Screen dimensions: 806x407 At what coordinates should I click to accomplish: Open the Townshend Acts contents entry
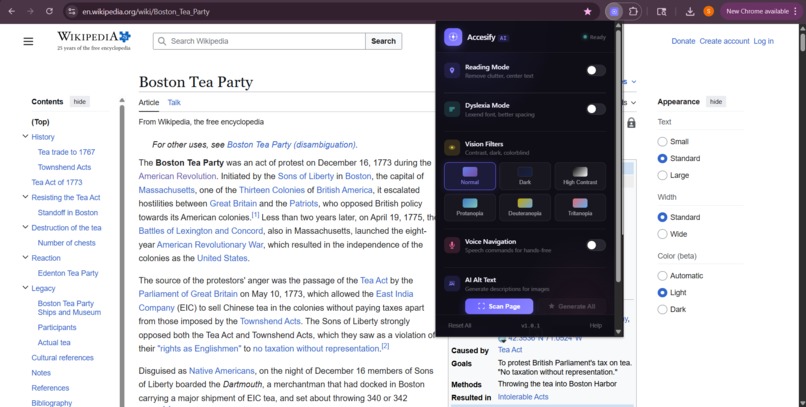(x=64, y=167)
